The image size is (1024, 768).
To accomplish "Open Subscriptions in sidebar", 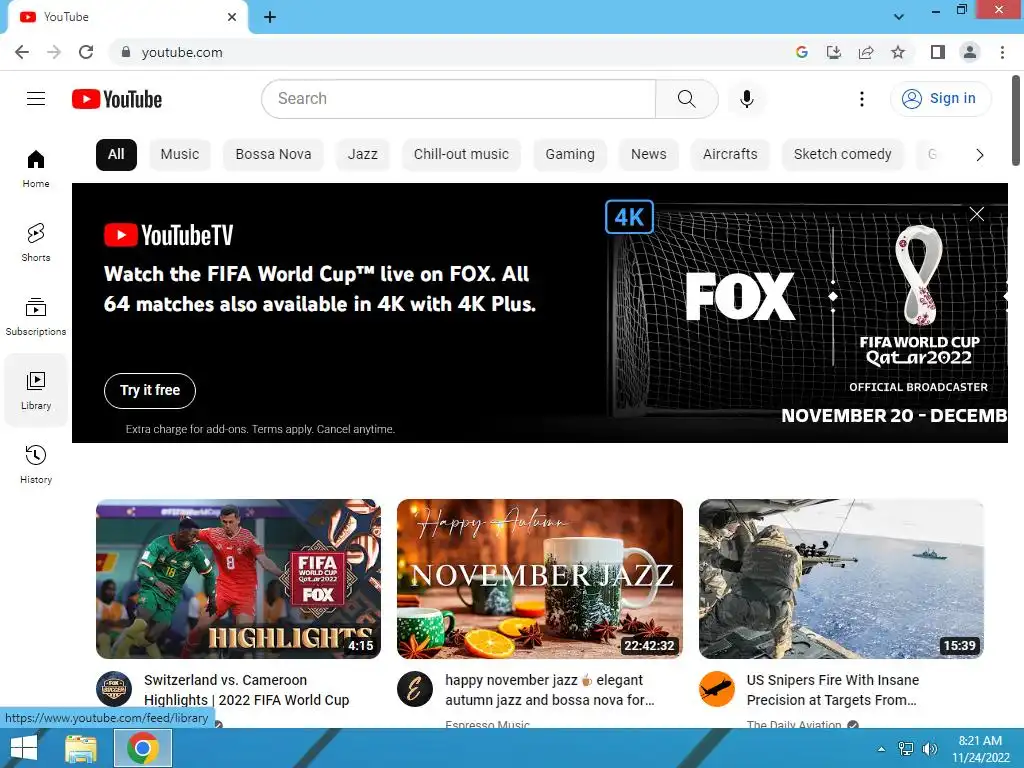I will point(36,317).
